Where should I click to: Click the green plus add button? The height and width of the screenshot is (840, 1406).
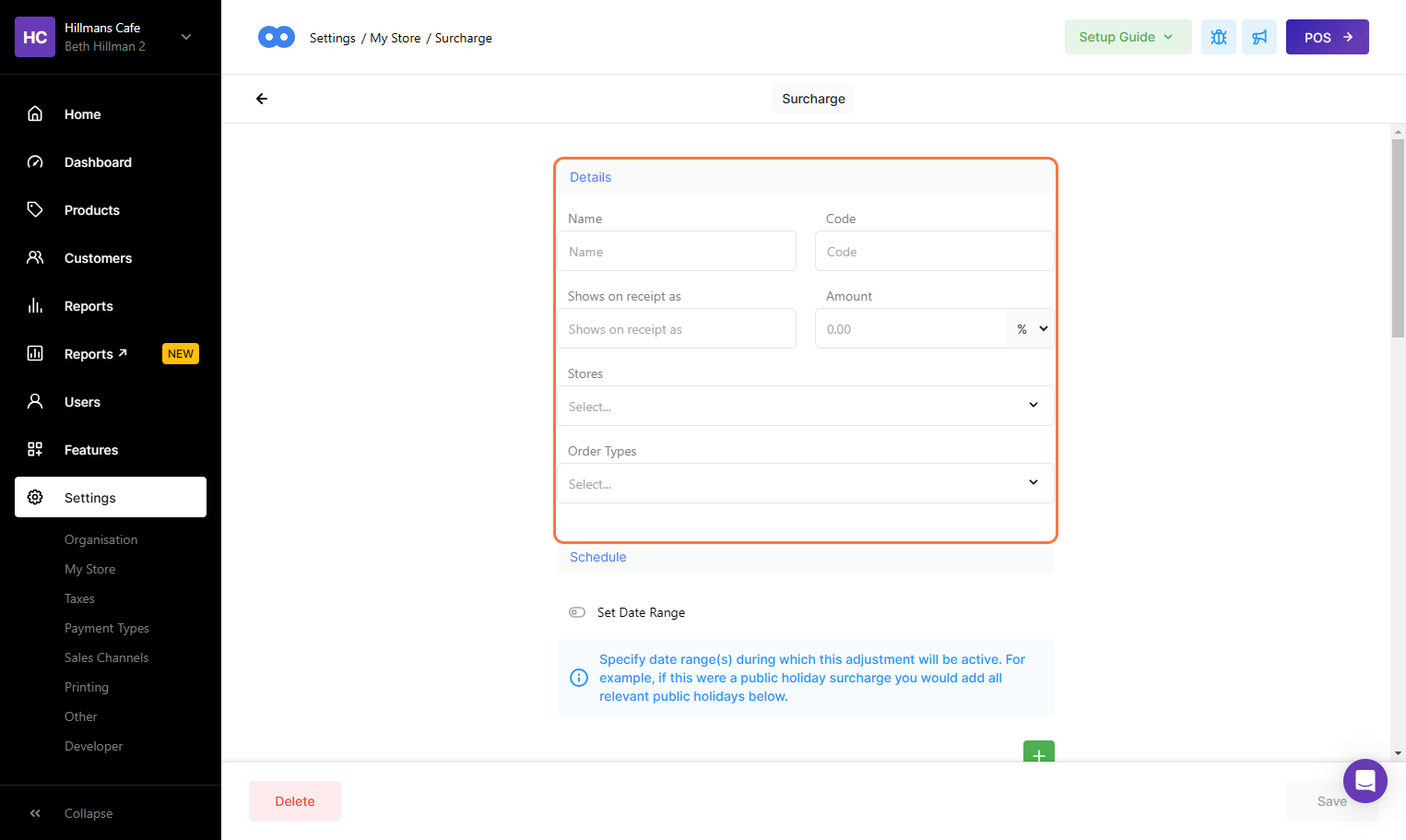click(x=1038, y=752)
